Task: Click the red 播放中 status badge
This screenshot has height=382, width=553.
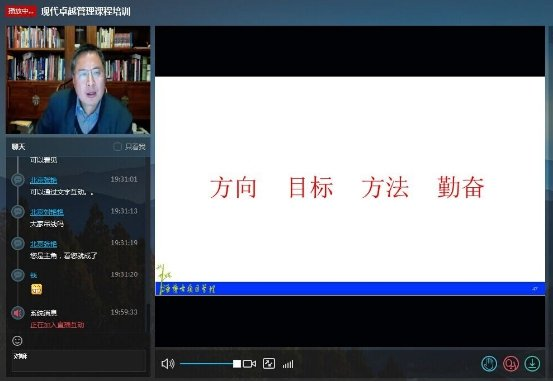Action: 20,11
